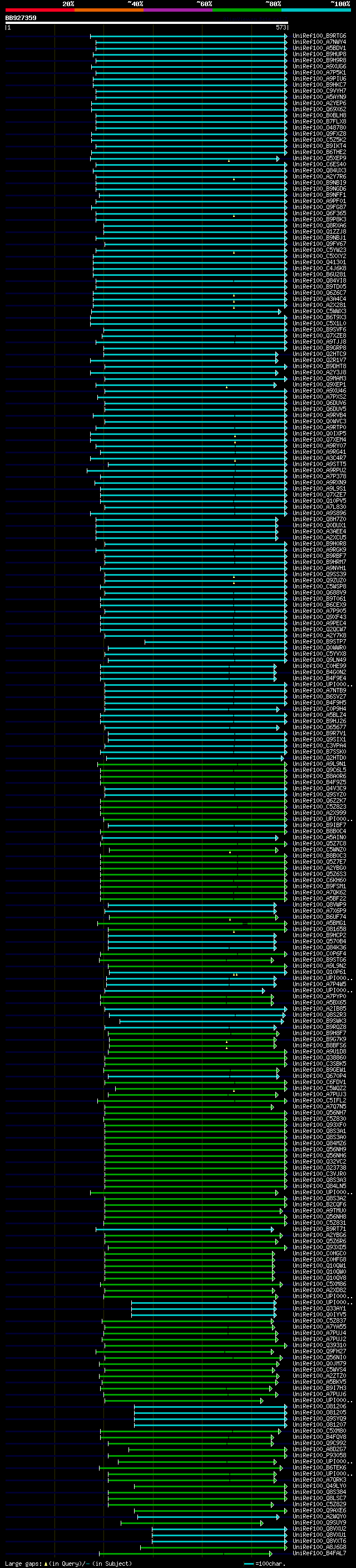Select the UniRef100_Q84UX3 label
This screenshot has width=356, height=1568.
tap(319, 170)
